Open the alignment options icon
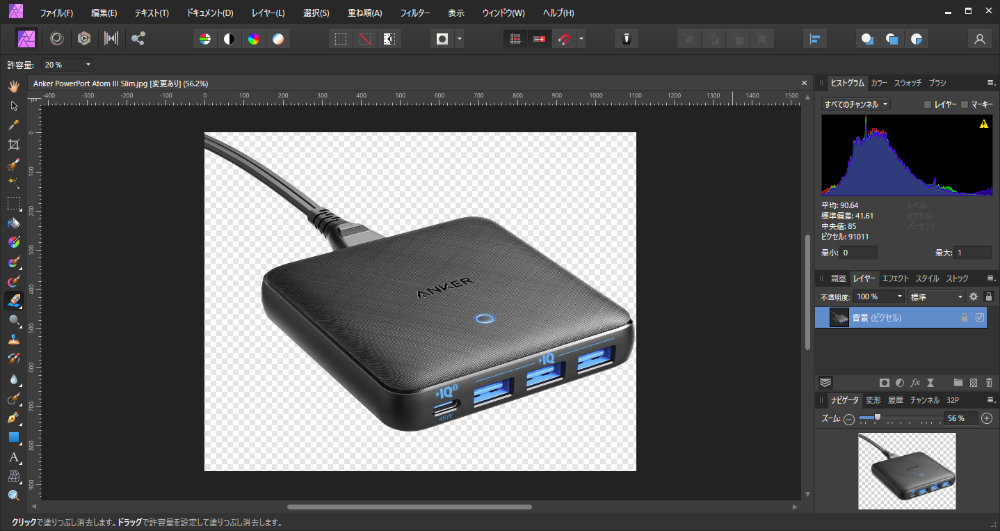 pyautogui.click(x=814, y=39)
